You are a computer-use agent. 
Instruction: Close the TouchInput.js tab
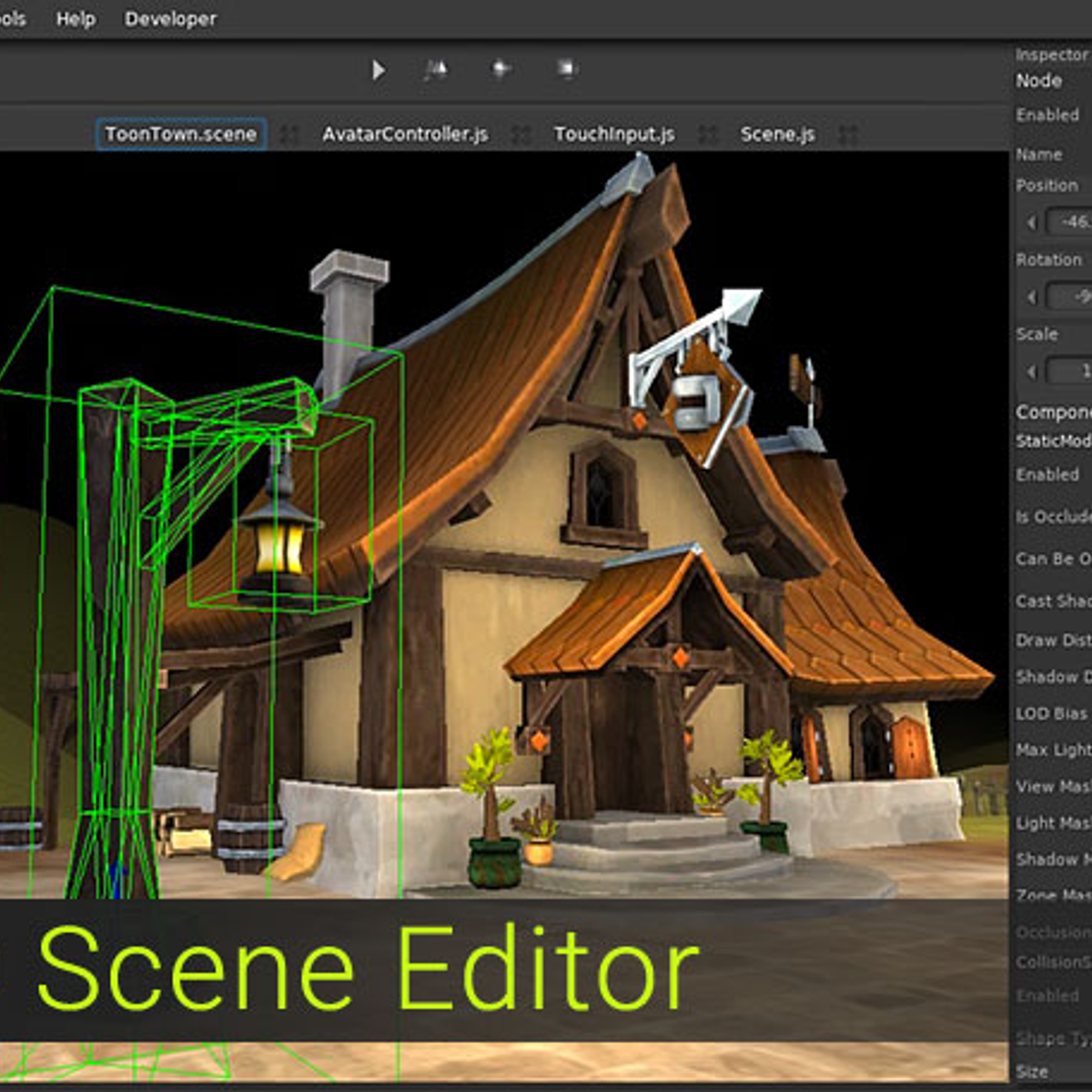click(x=707, y=136)
